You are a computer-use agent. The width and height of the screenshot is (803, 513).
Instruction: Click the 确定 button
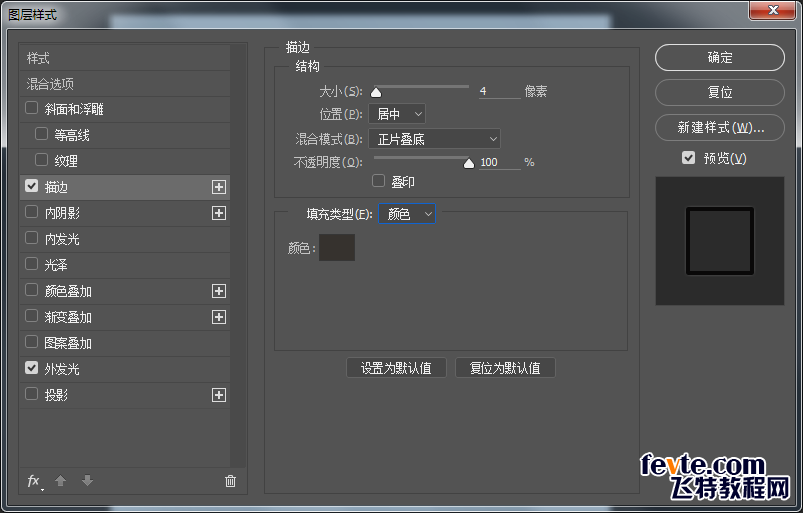click(720, 57)
